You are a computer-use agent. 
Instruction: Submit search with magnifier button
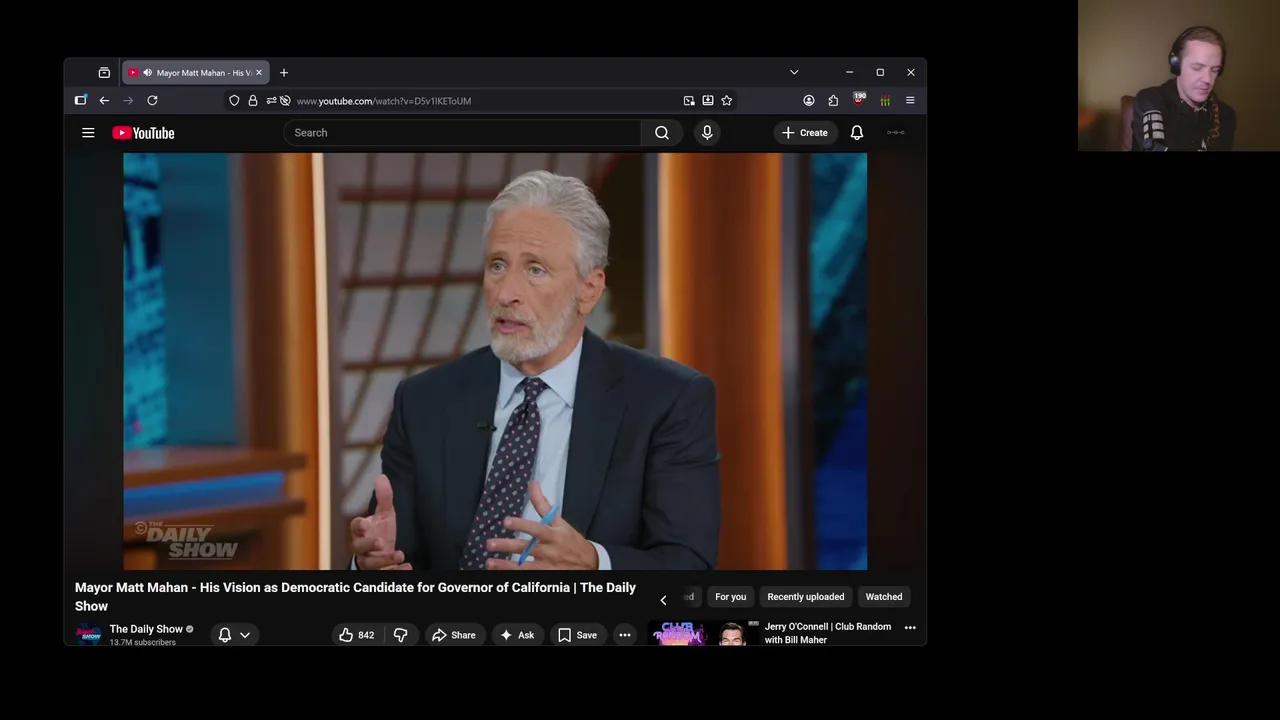pos(662,133)
